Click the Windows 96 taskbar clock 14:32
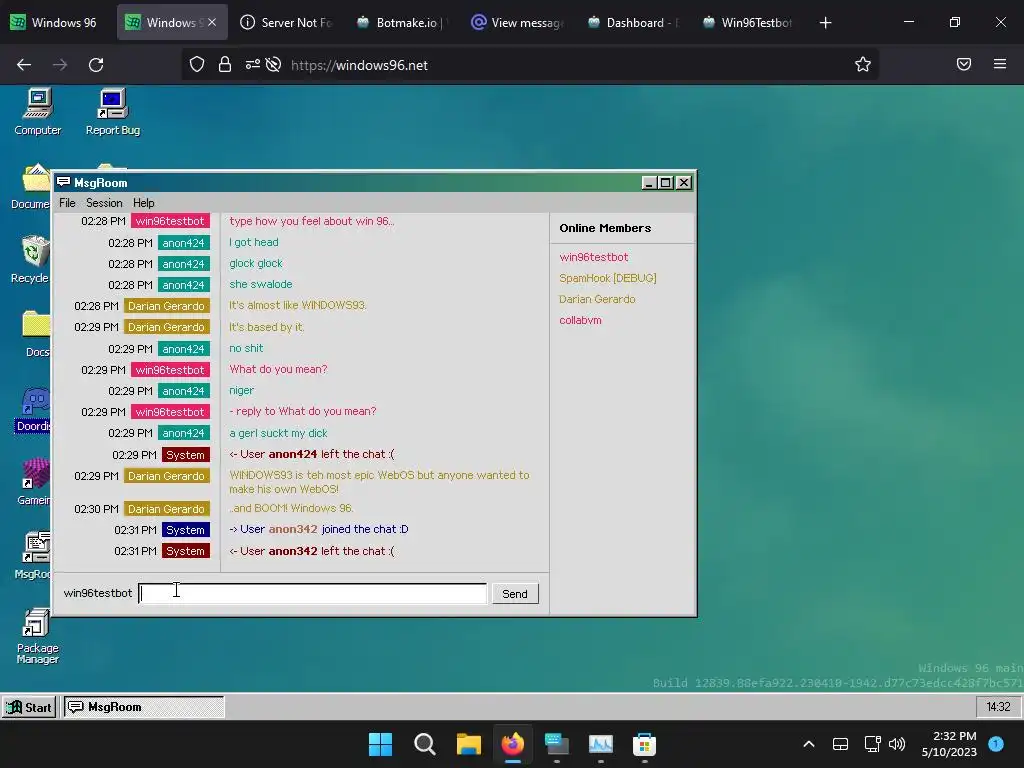 click(x=999, y=707)
